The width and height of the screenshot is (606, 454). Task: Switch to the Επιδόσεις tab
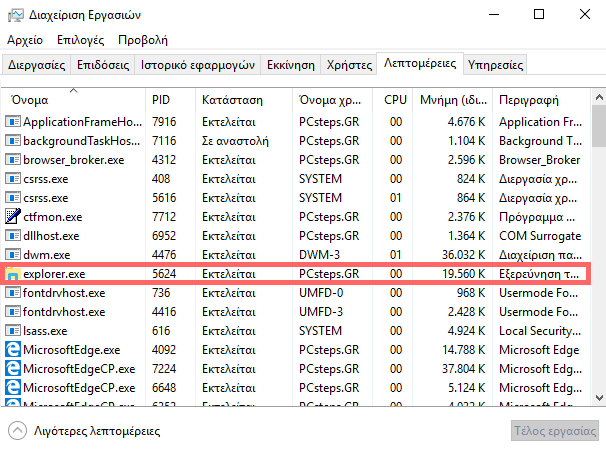[103, 65]
